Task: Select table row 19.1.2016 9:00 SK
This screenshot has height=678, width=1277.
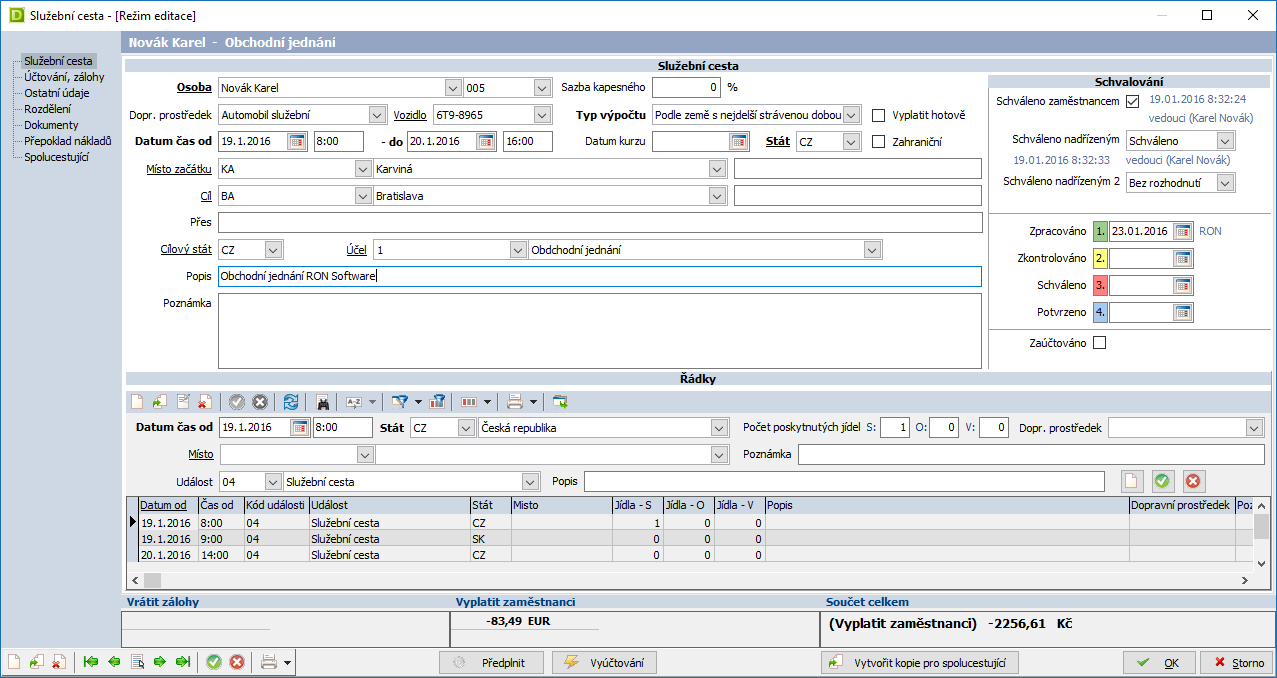Action: 690,538
